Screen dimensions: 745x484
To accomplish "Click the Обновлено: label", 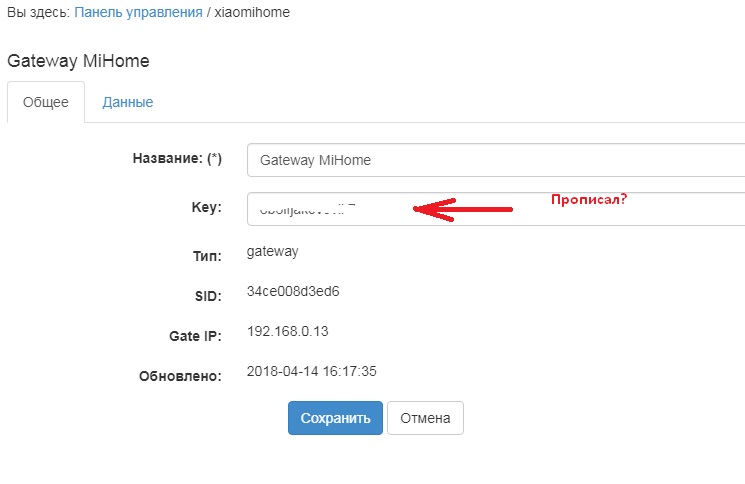I will [180, 376].
